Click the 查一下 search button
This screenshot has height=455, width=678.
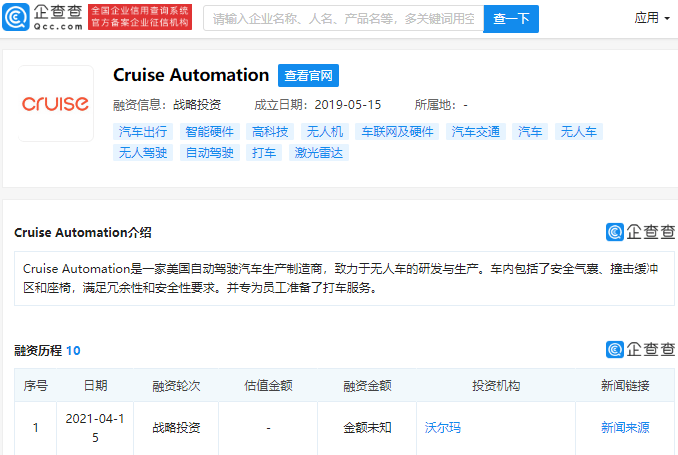point(511,19)
